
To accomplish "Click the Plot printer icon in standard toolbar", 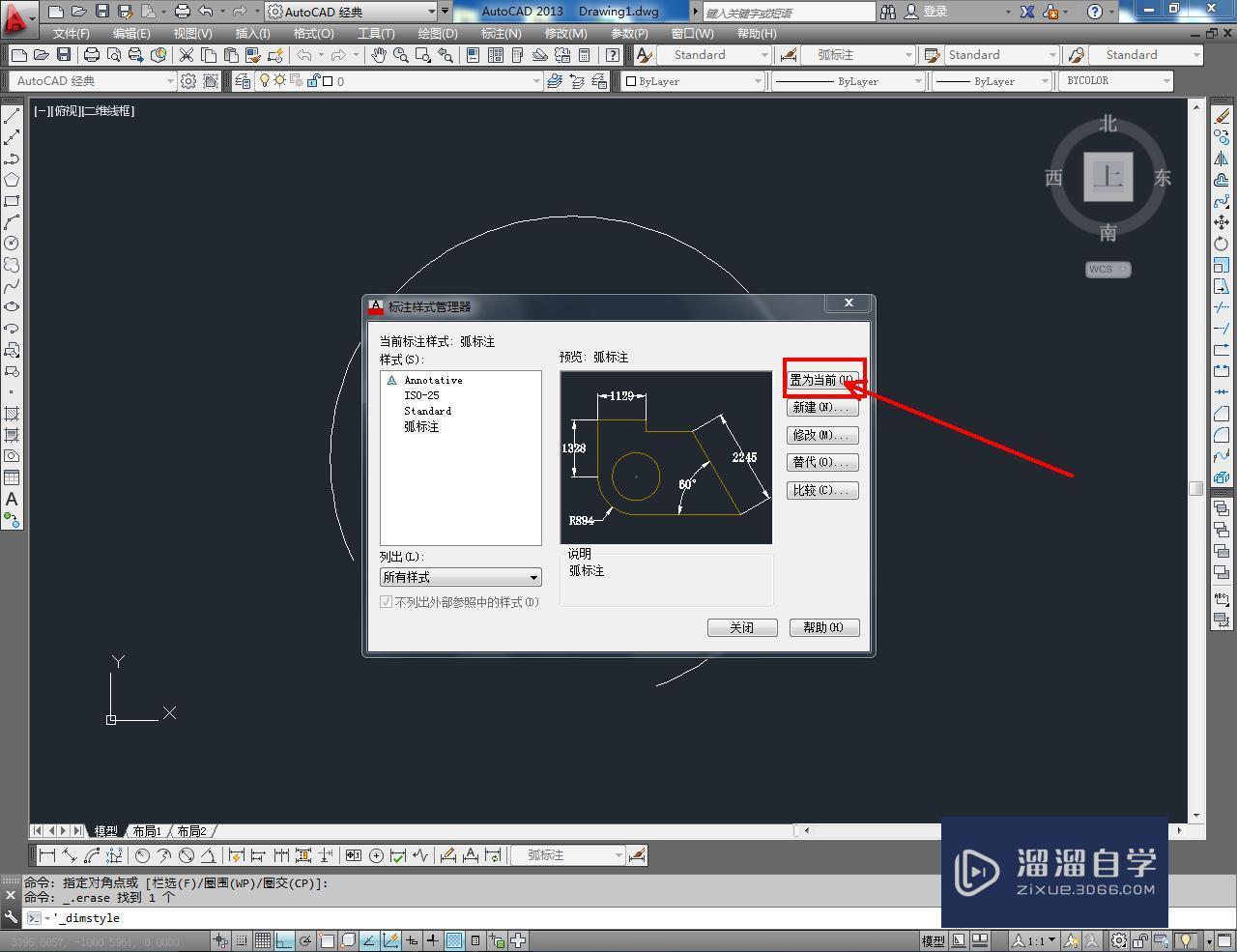I will coord(92,55).
